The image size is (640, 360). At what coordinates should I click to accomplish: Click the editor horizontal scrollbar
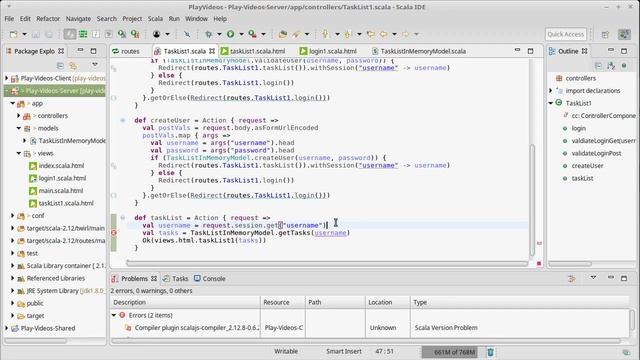[327, 263]
